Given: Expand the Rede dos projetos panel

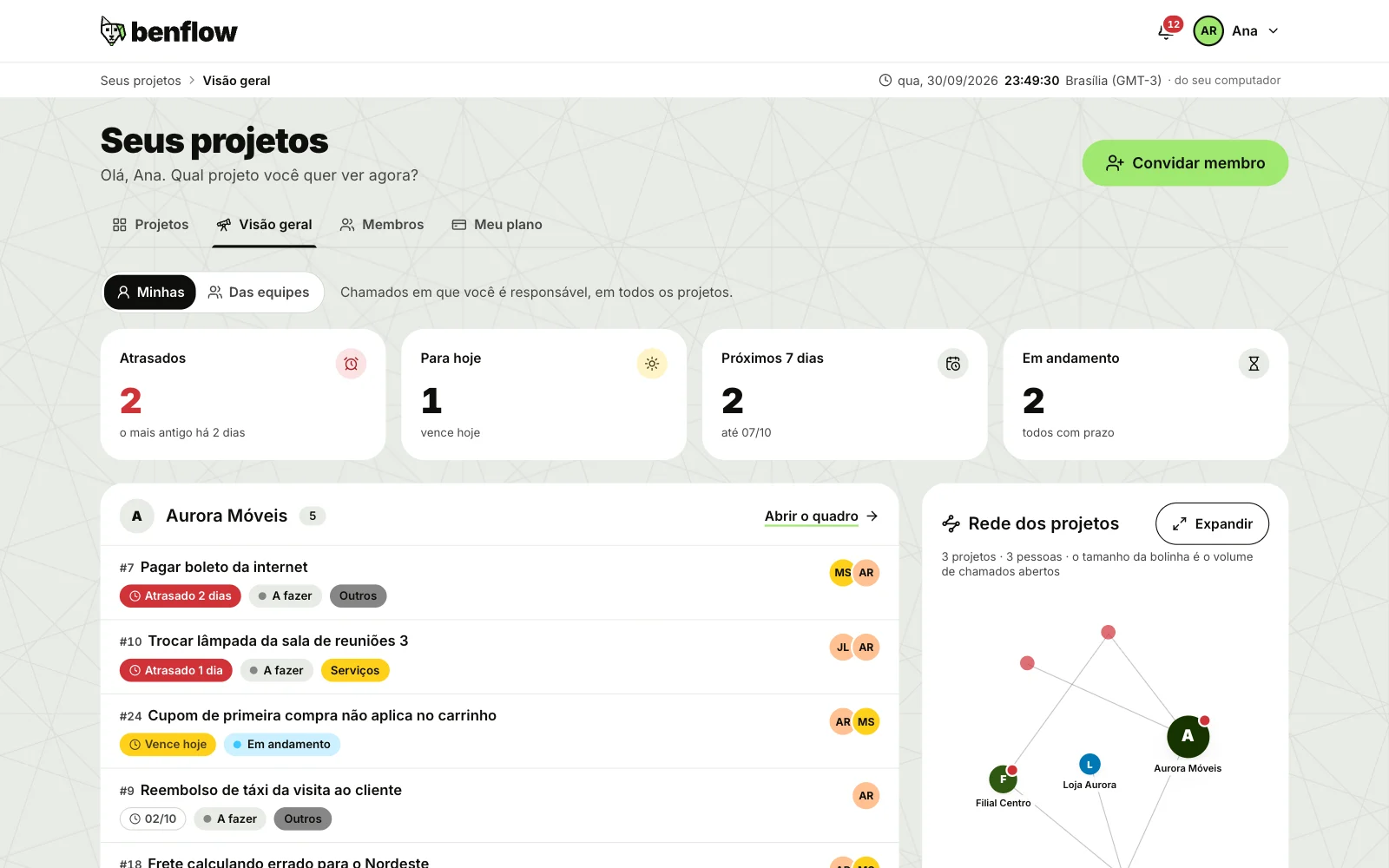Looking at the screenshot, I should pyautogui.click(x=1212, y=524).
